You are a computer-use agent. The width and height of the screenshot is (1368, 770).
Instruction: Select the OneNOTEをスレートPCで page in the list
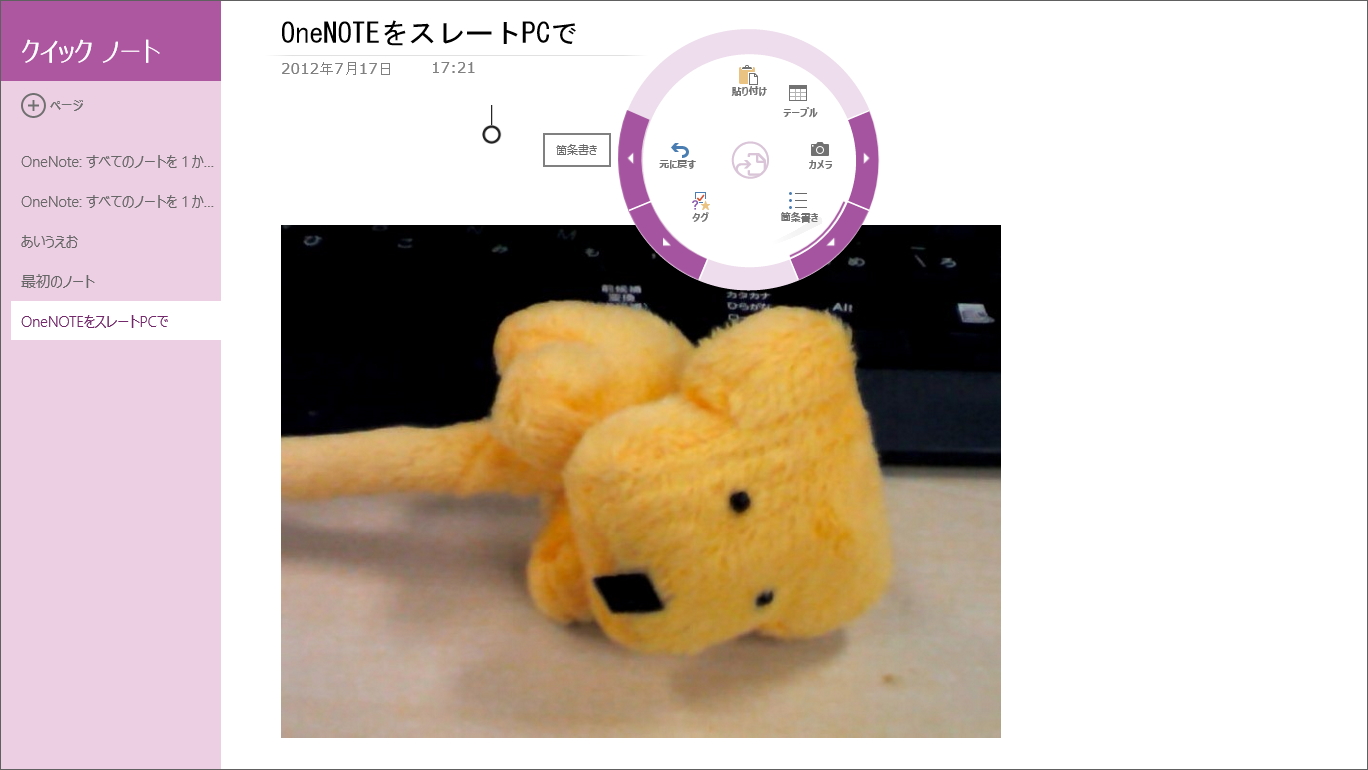click(116, 321)
